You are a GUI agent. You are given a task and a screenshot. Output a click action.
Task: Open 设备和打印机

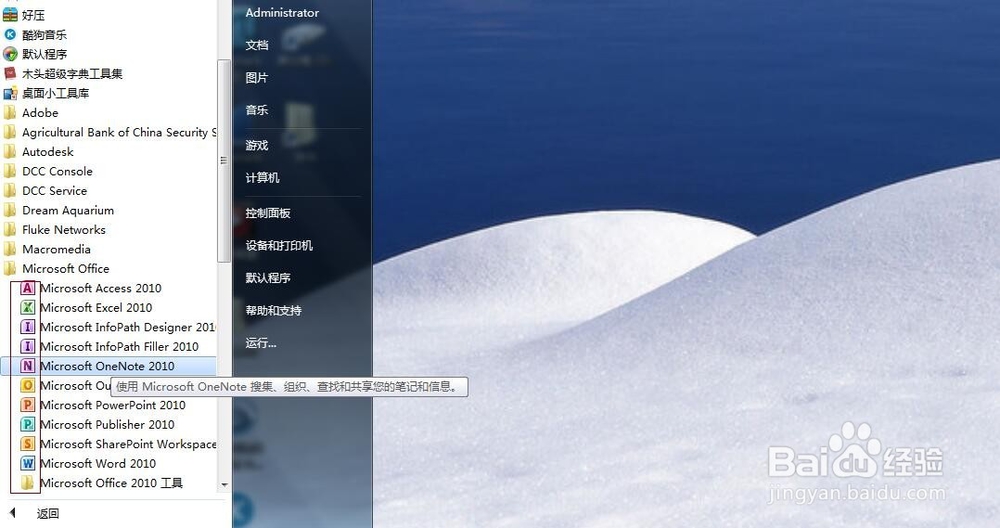pos(279,246)
